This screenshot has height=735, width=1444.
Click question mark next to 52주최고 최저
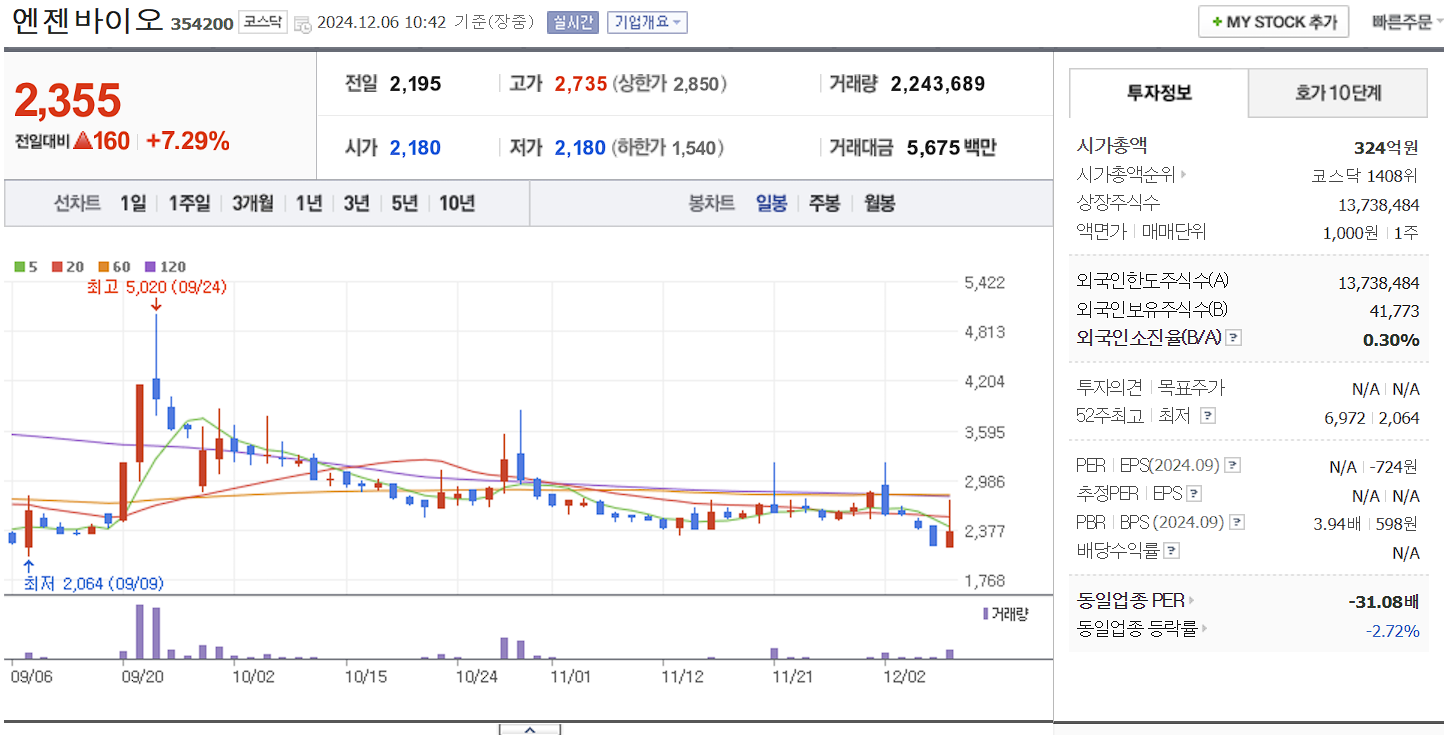[1208, 415]
